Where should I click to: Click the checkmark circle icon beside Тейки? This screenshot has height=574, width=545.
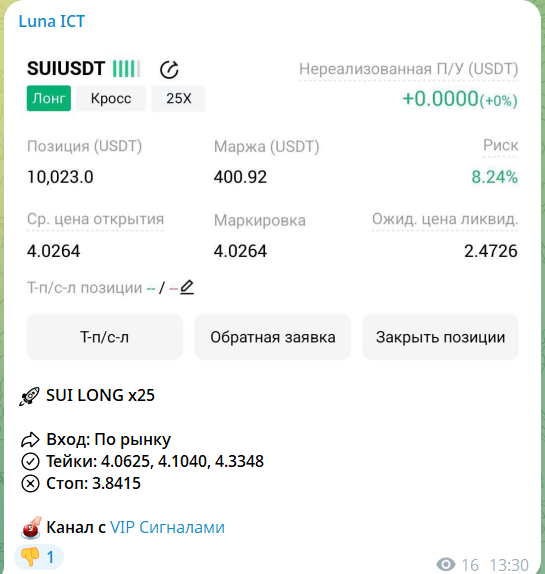pos(30,462)
